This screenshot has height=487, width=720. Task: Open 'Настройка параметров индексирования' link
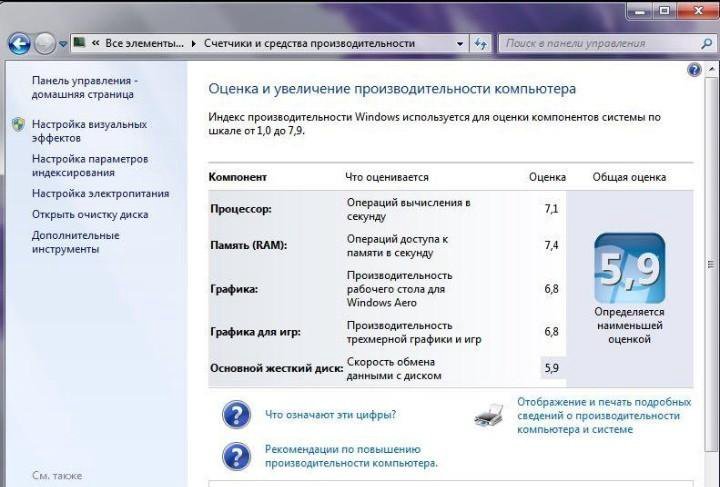[x=89, y=166]
